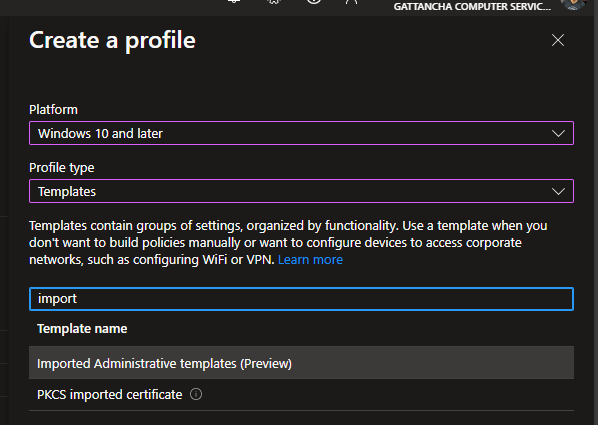The image size is (598, 425).
Task: Click the GATTANCHA COMPUTER SERVIC... tenant name
Action: [x=472, y=6]
